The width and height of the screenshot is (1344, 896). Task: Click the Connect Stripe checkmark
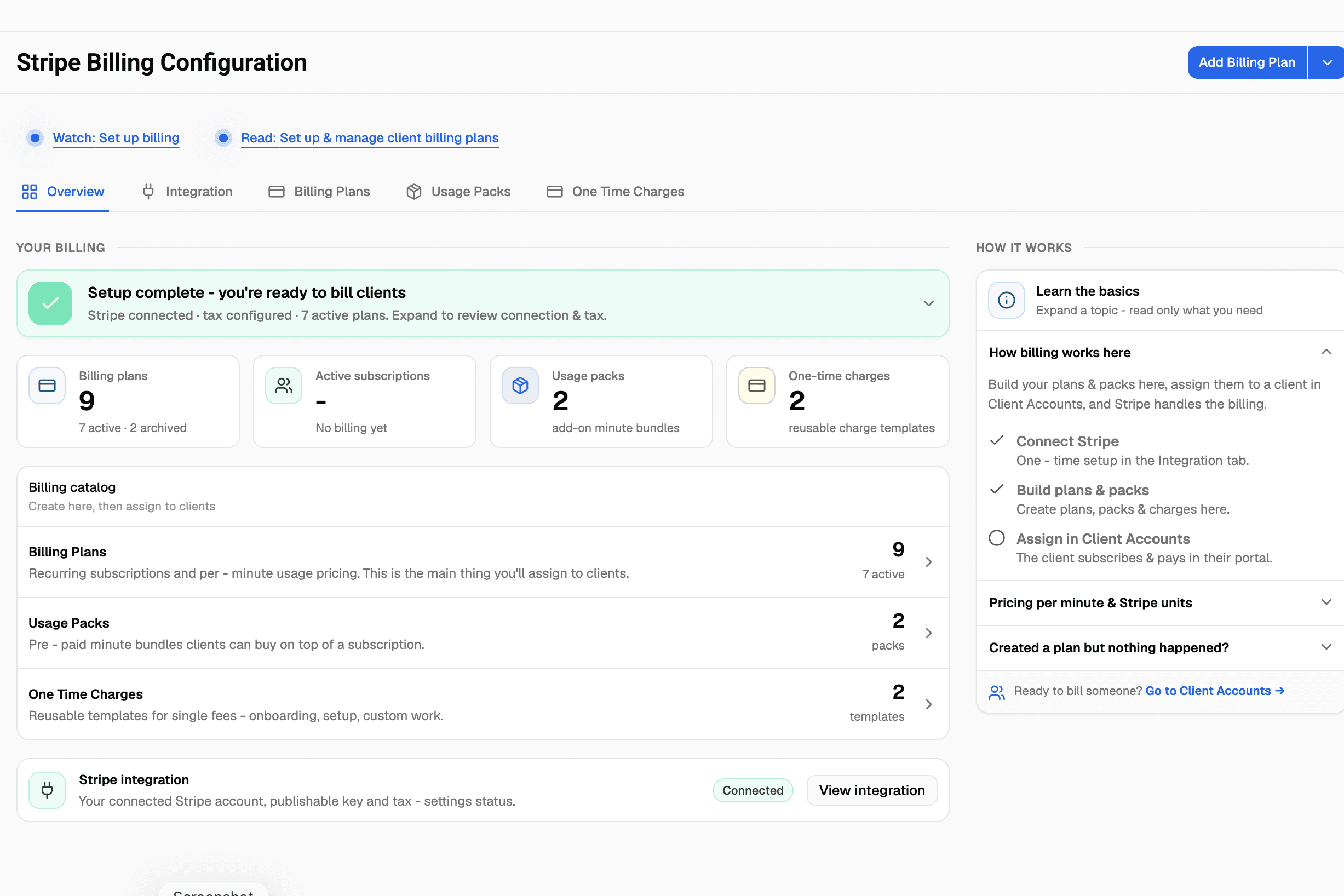(997, 440)
